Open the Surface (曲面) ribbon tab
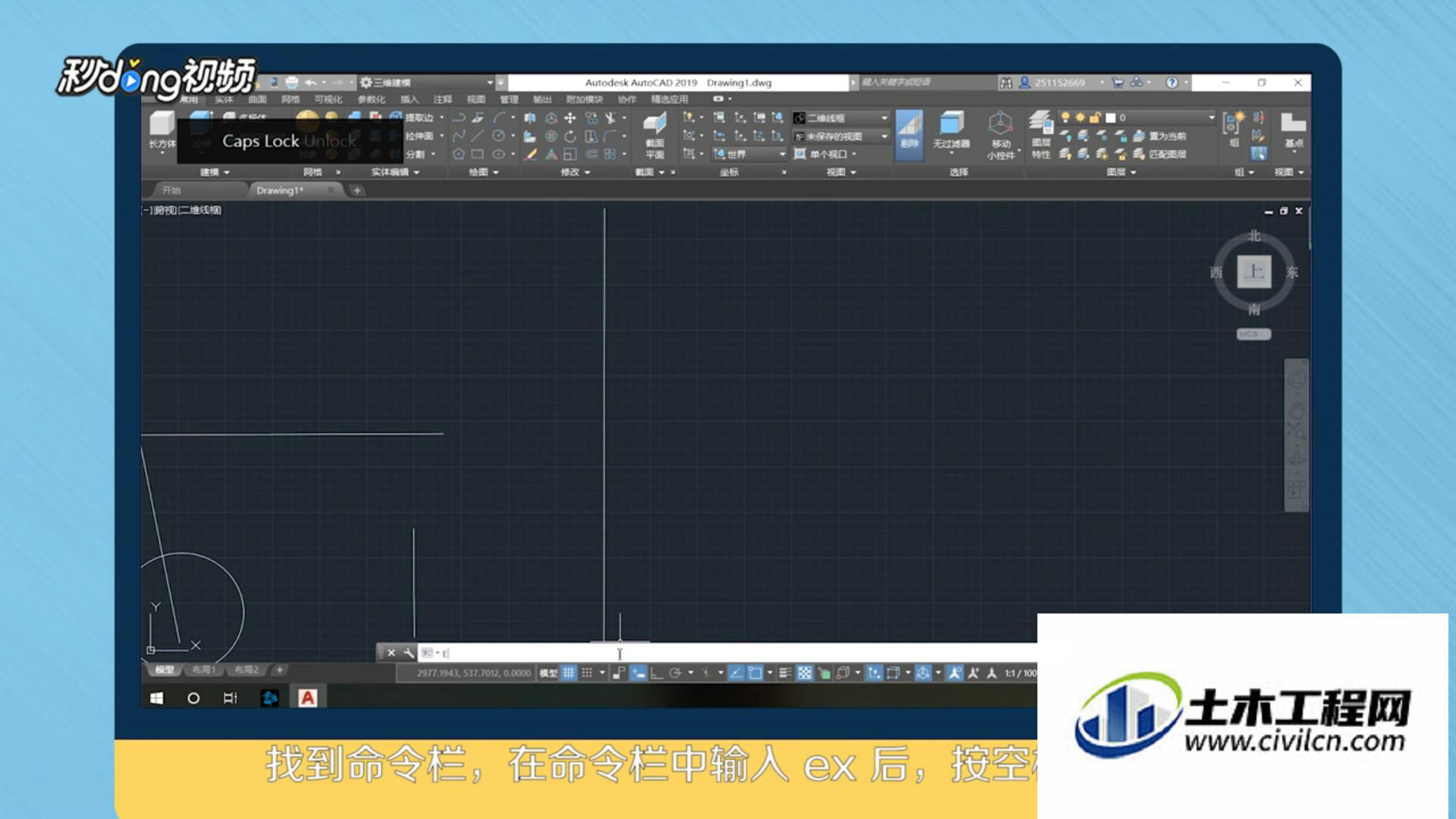This screenshot has width=1456, height=819. (x=257, y=99)
